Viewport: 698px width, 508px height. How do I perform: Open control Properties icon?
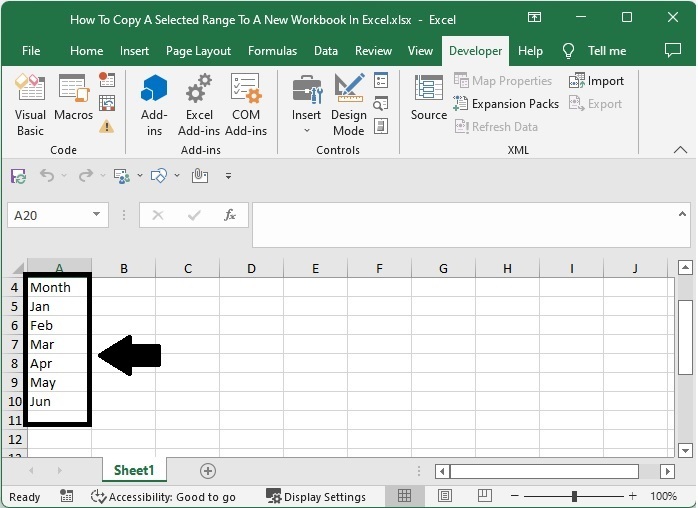tap(381, 80)
